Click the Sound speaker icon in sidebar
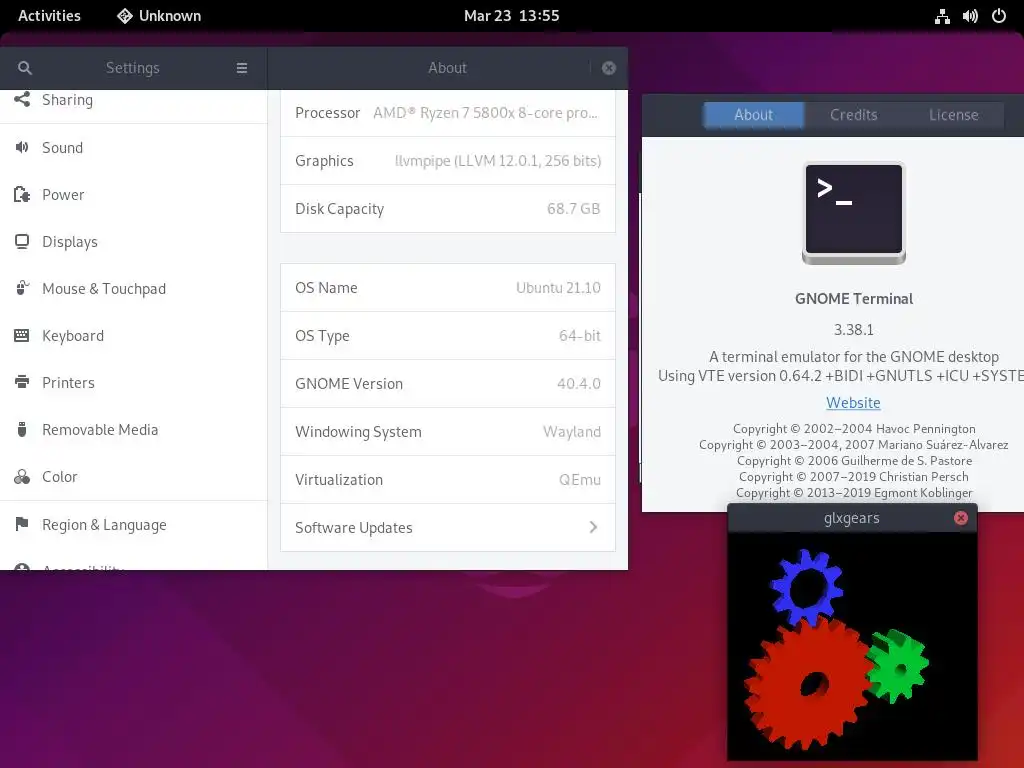 pos(22,148)
